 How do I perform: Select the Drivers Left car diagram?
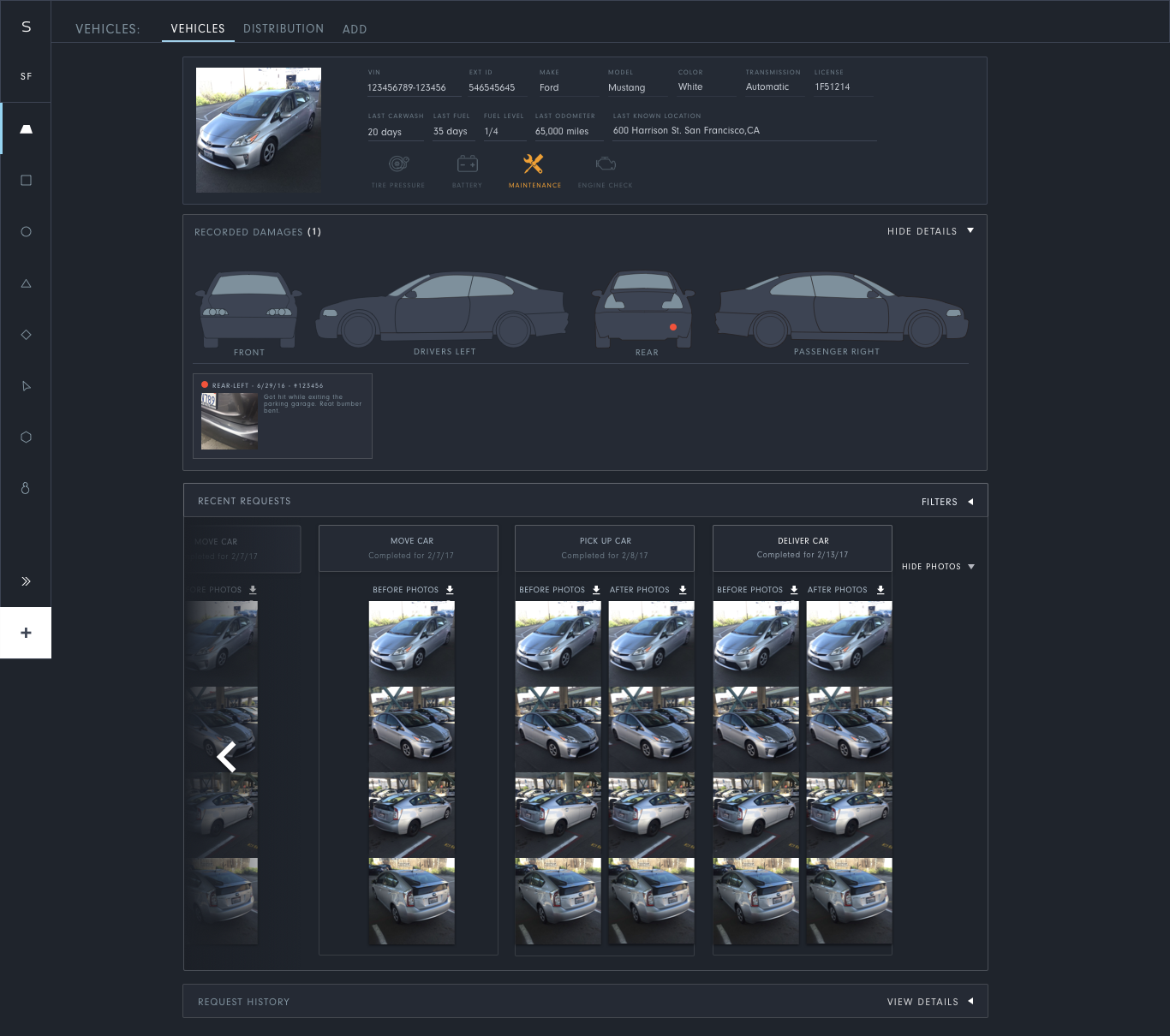[443, 310]
